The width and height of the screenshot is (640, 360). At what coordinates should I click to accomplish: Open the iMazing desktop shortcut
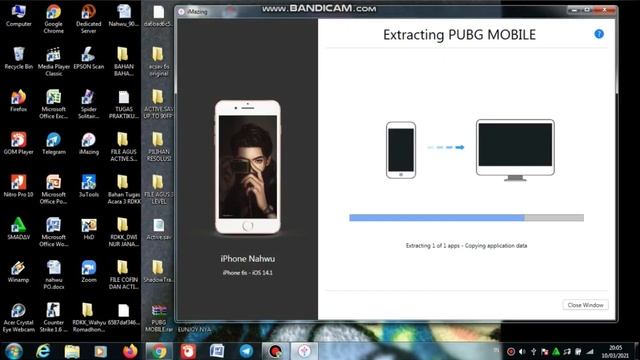[89, 144]
